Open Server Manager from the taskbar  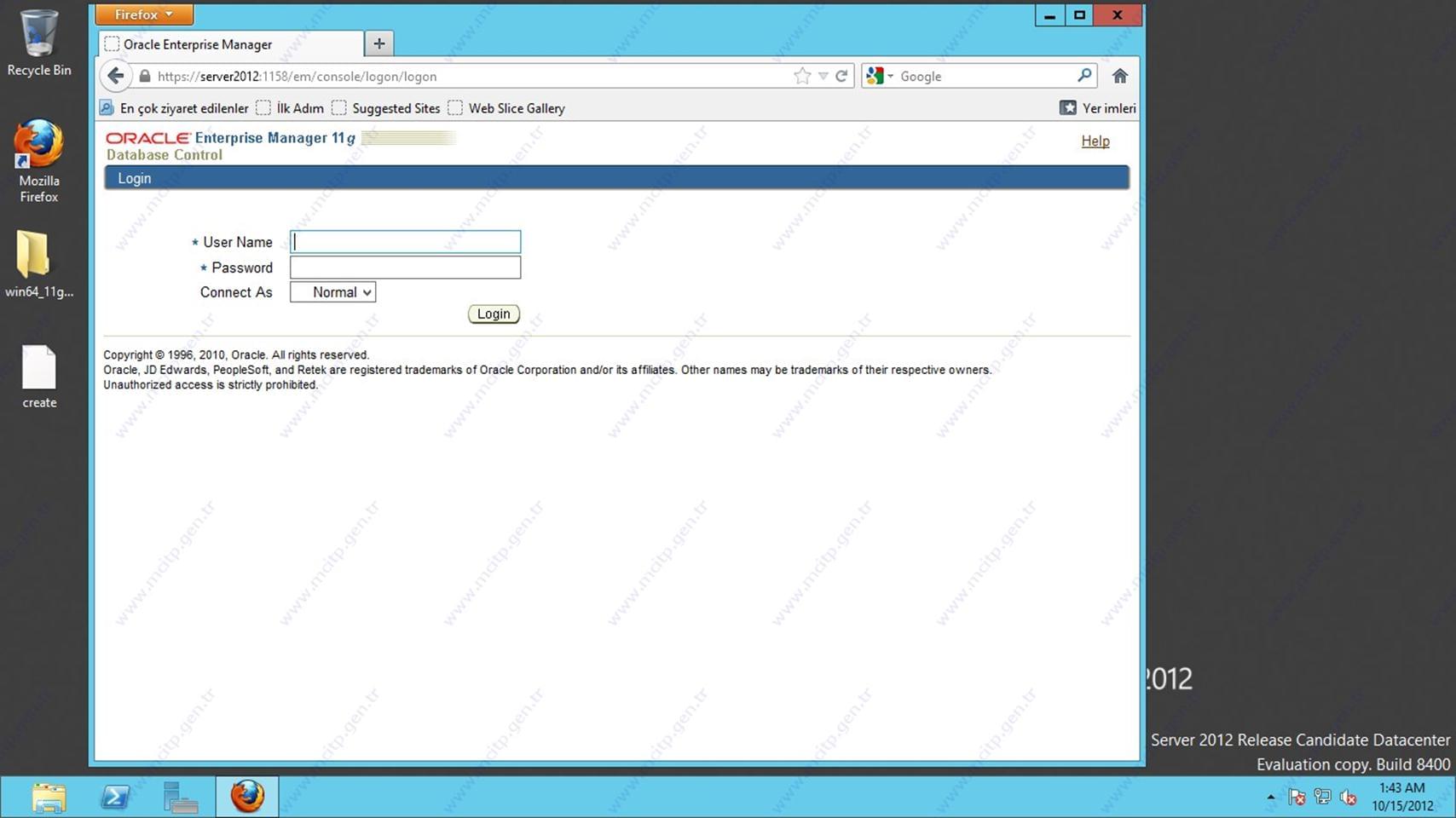coord(181,798)
